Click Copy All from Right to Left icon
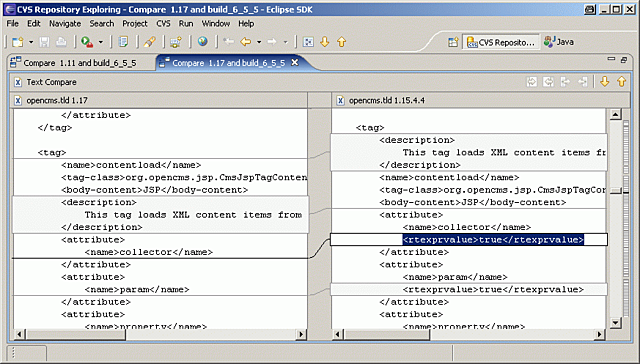Screen dimensions: 640x364 pos(549,82)
